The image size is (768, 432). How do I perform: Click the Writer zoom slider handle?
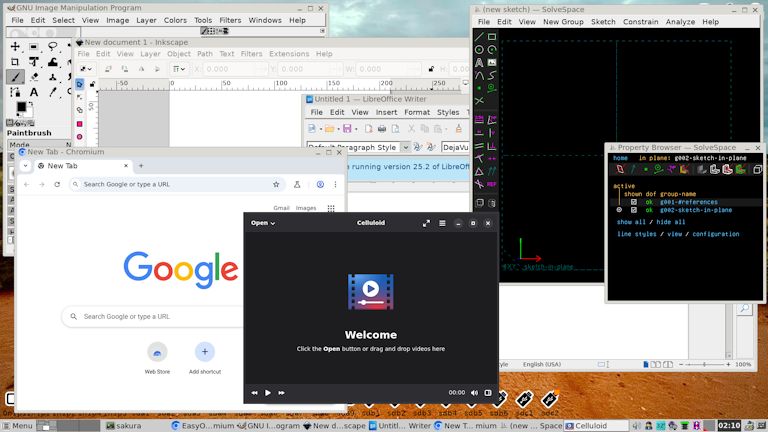click(704, 364)
